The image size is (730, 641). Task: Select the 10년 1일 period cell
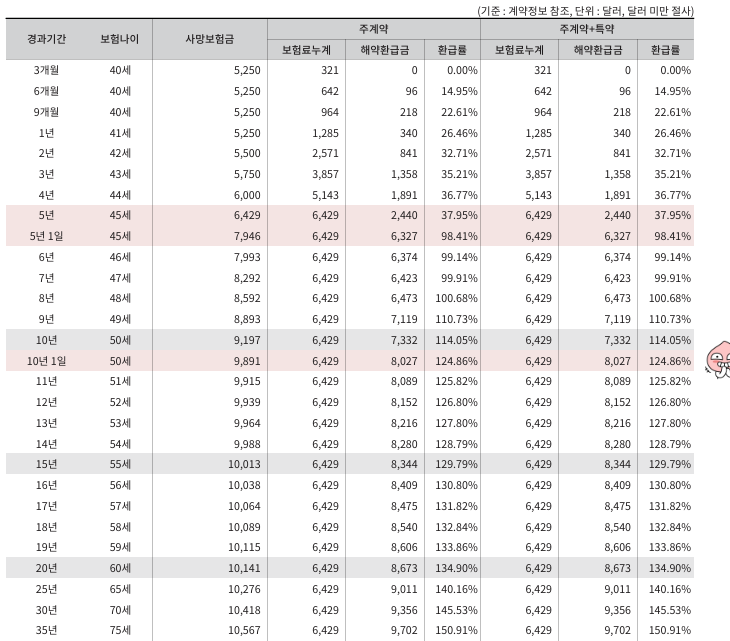click(x=46, y=361)
